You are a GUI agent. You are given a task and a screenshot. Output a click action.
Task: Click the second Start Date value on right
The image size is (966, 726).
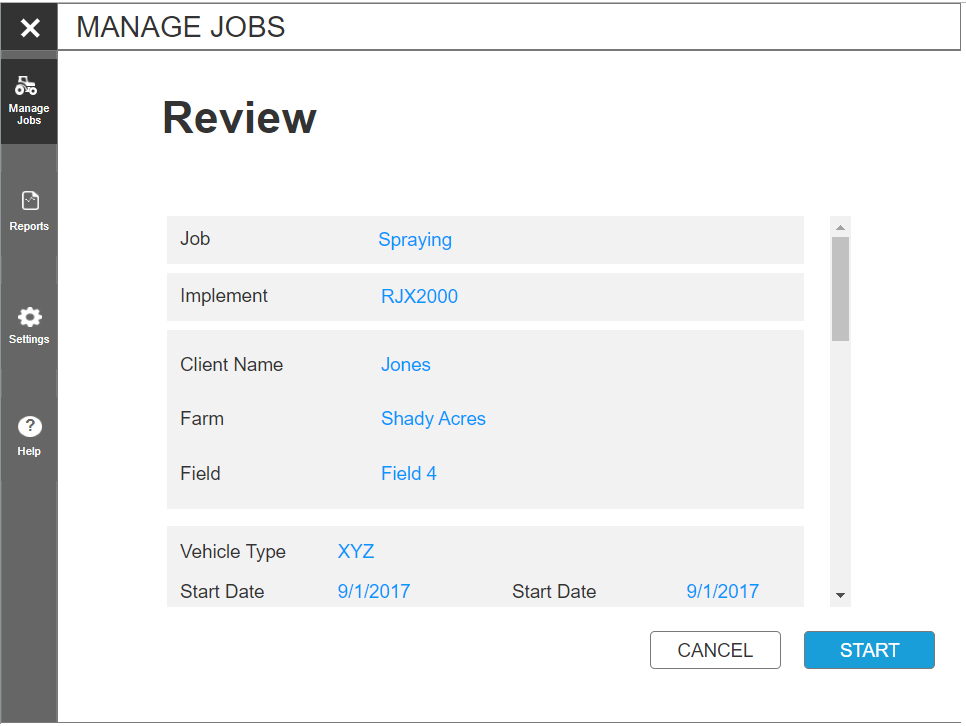pyautogui.click(x=722, y=592)
